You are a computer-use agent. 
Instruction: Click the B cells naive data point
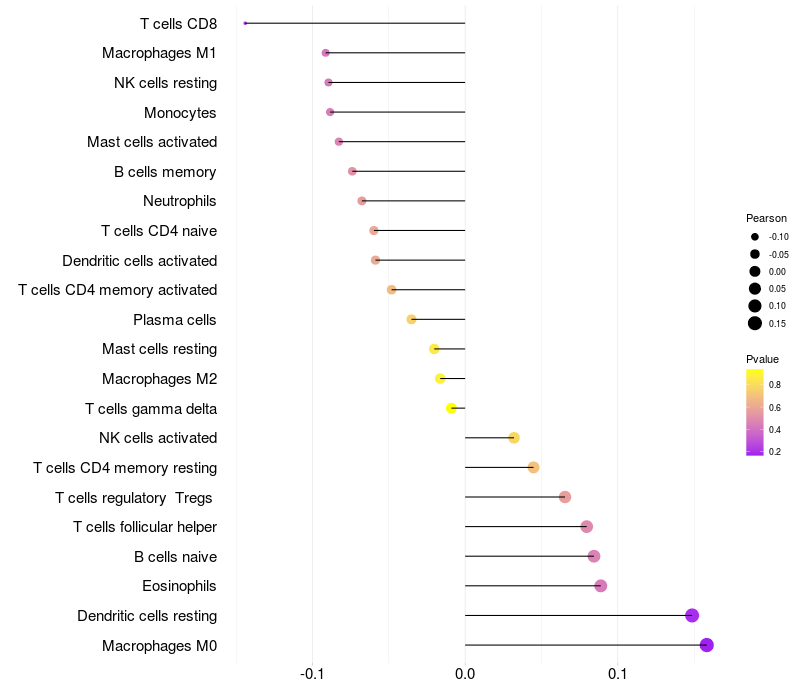[593, 556]
